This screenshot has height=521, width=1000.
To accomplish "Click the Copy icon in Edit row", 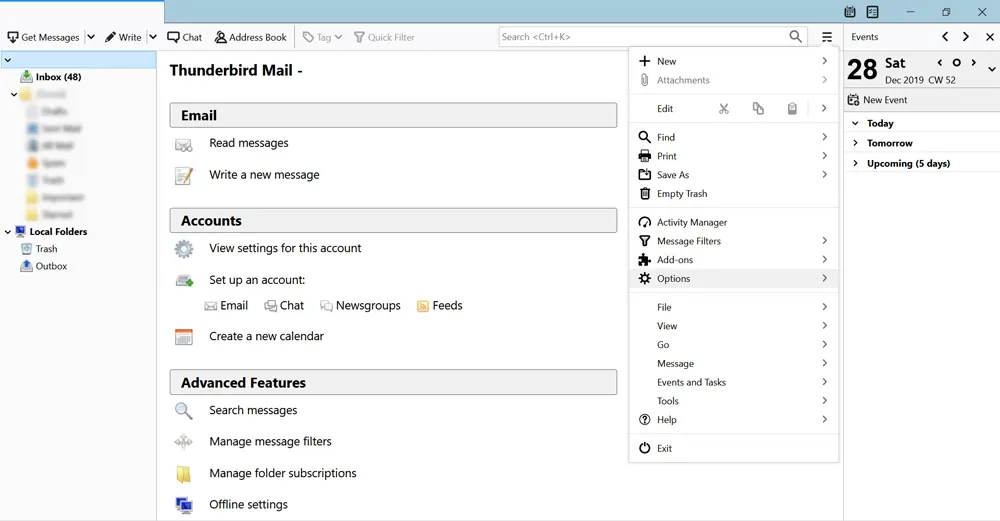I will [758, 108].
